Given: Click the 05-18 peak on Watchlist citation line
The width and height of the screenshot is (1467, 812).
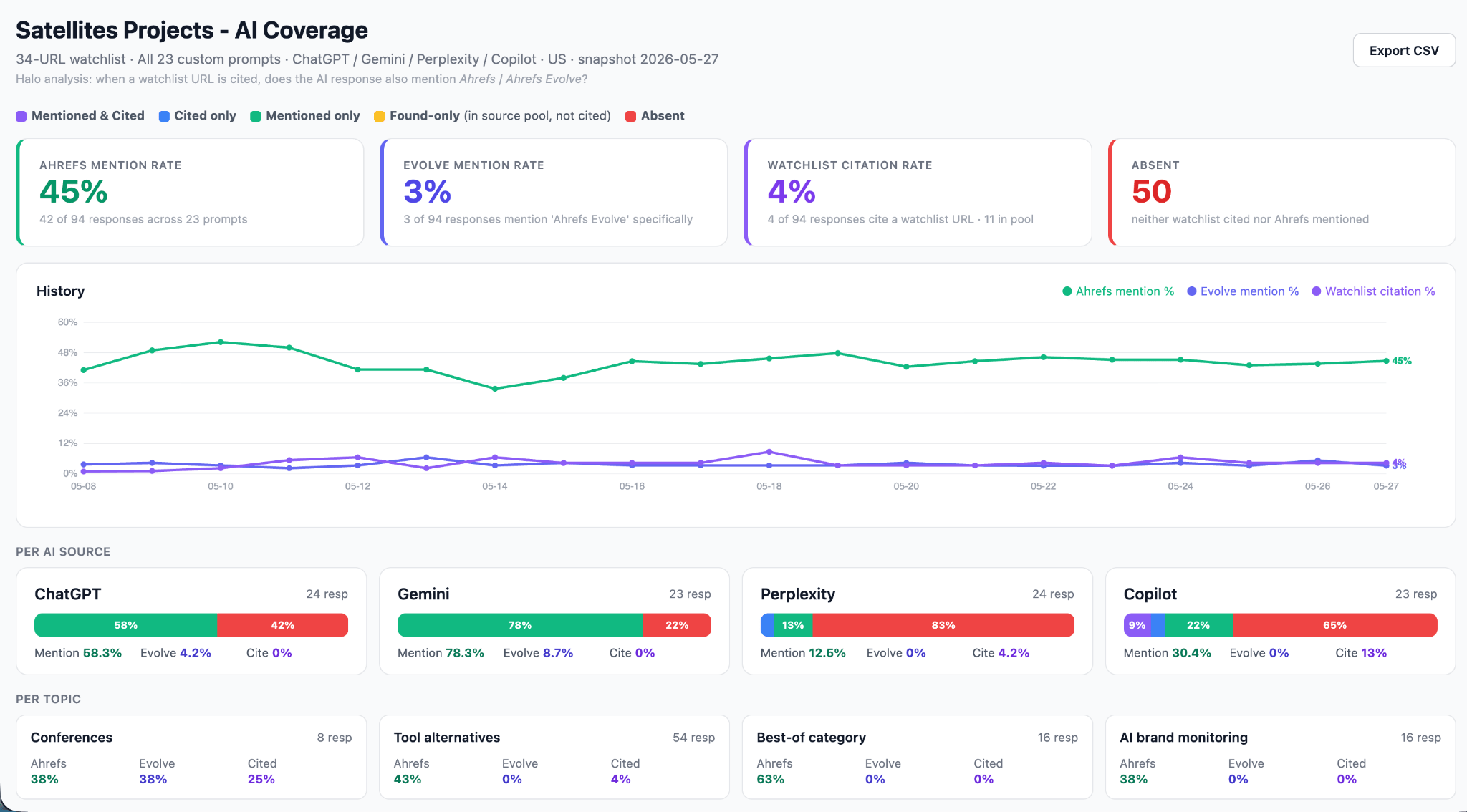Looking at the screenshot, I should pyautogui.click(x=769, y=452).
